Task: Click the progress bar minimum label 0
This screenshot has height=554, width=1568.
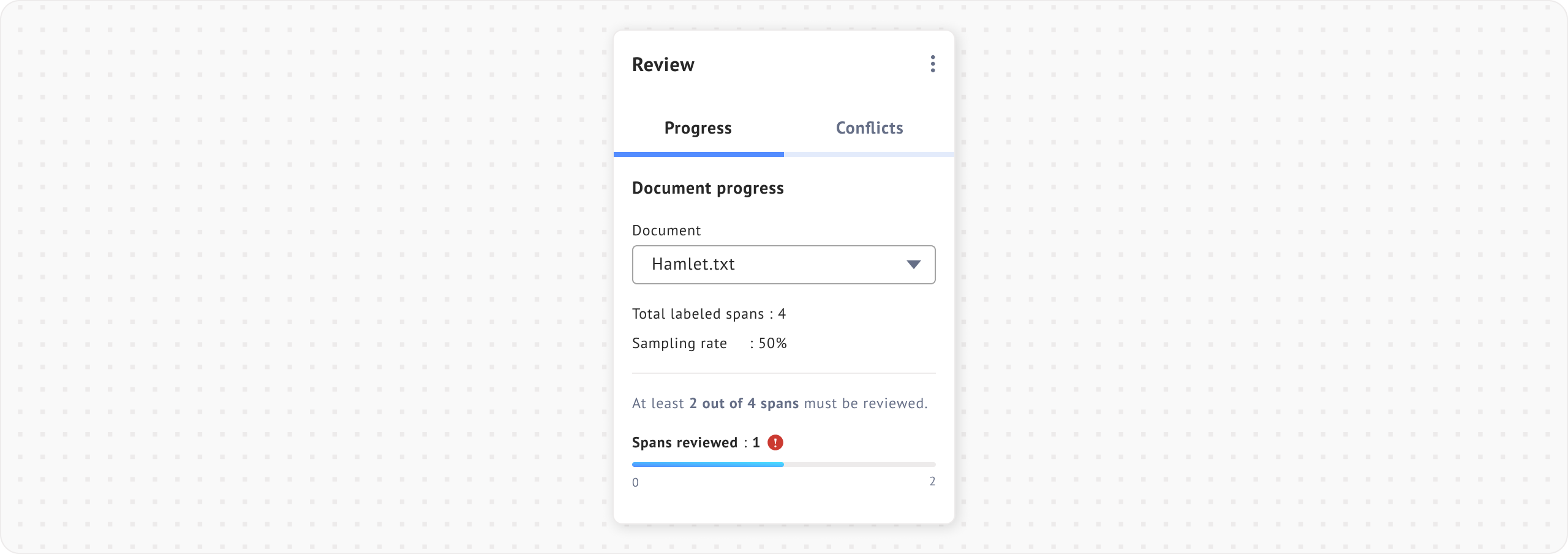Action: click(x=635, y=482)
